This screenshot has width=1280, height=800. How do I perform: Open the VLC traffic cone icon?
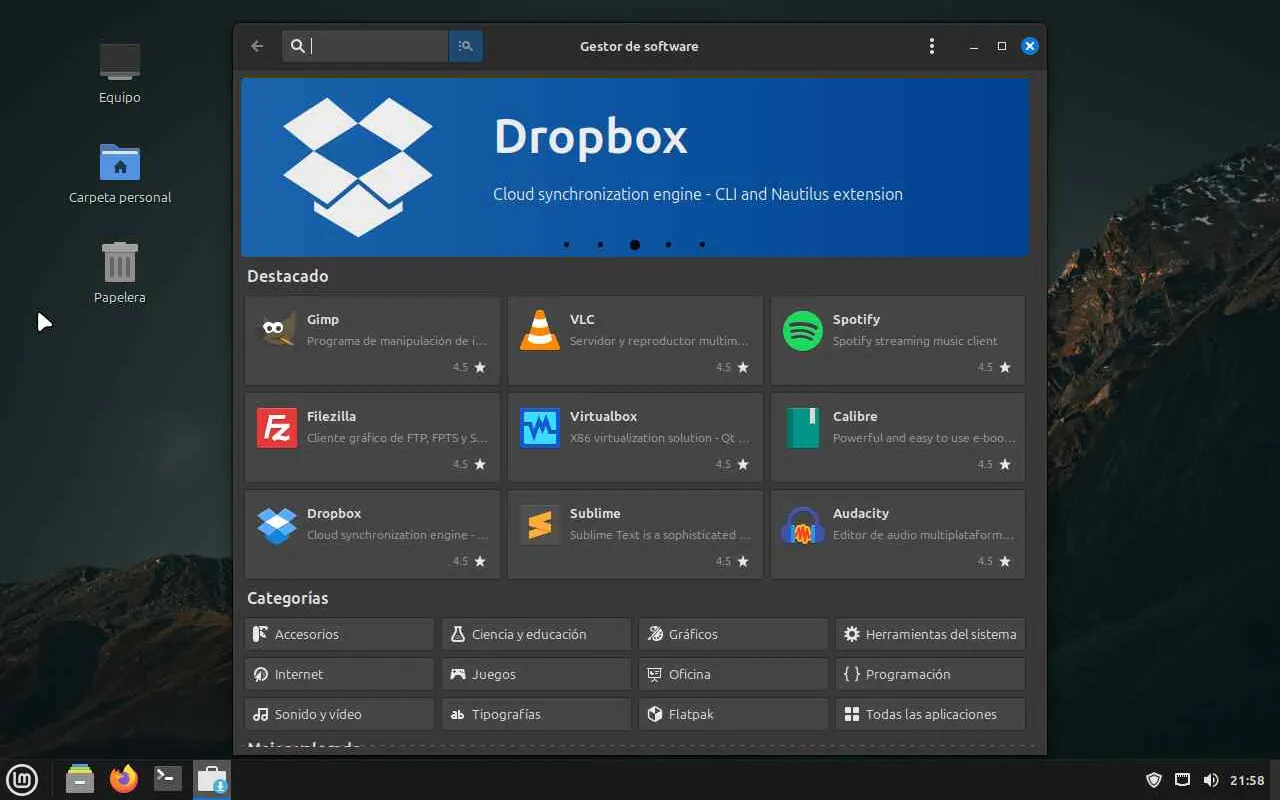(x=540, y=331)
